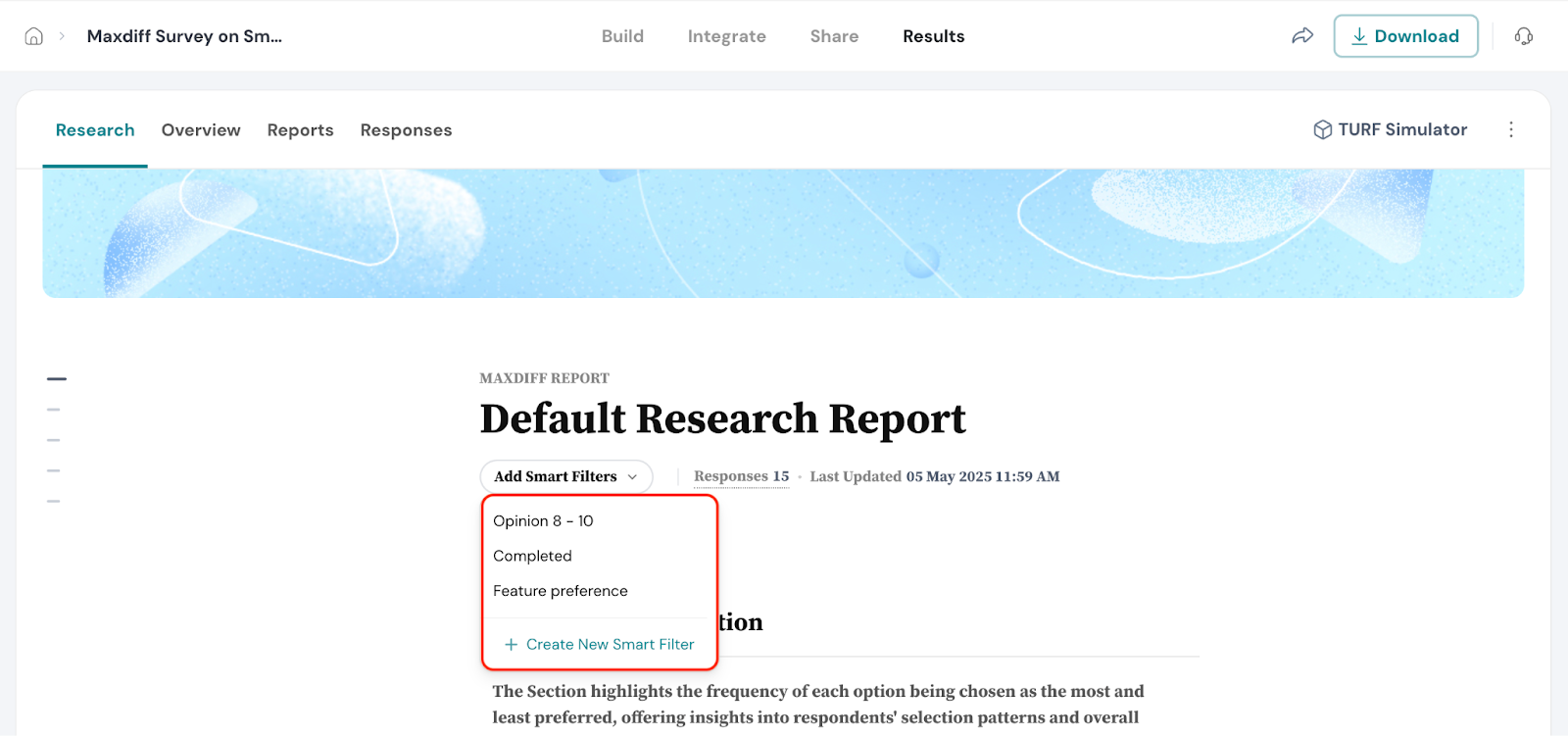
Task: Open the Integrate section
Action: point(726,36)
